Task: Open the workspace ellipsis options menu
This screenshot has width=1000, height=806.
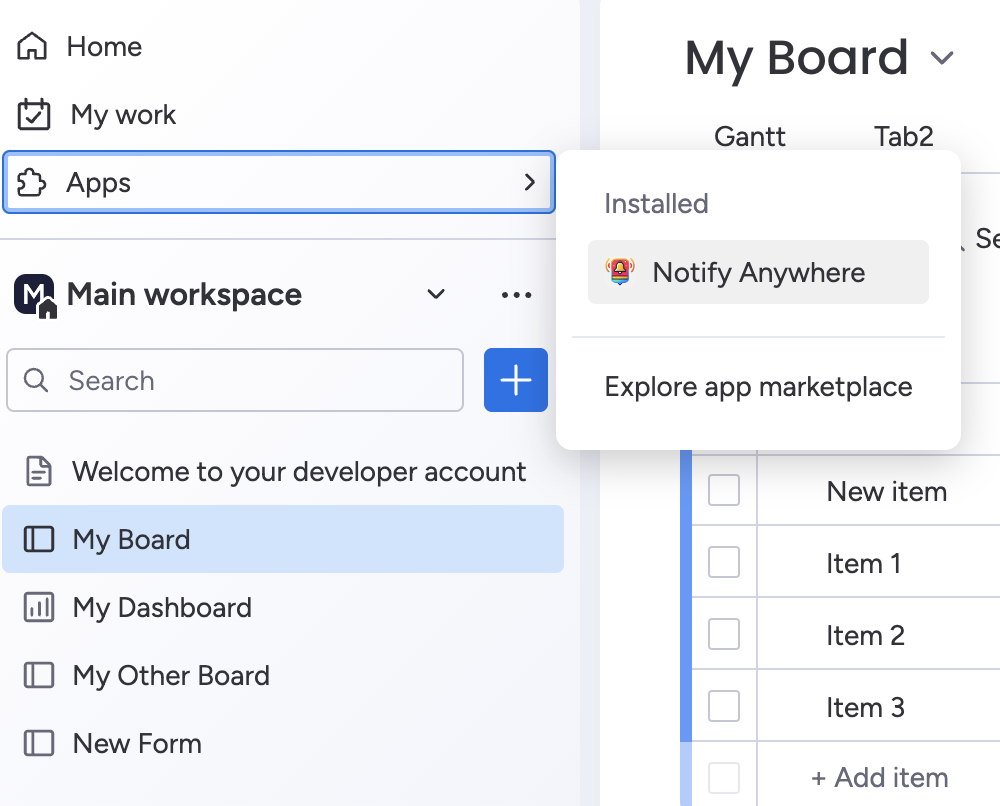Action: pos(516,294)
